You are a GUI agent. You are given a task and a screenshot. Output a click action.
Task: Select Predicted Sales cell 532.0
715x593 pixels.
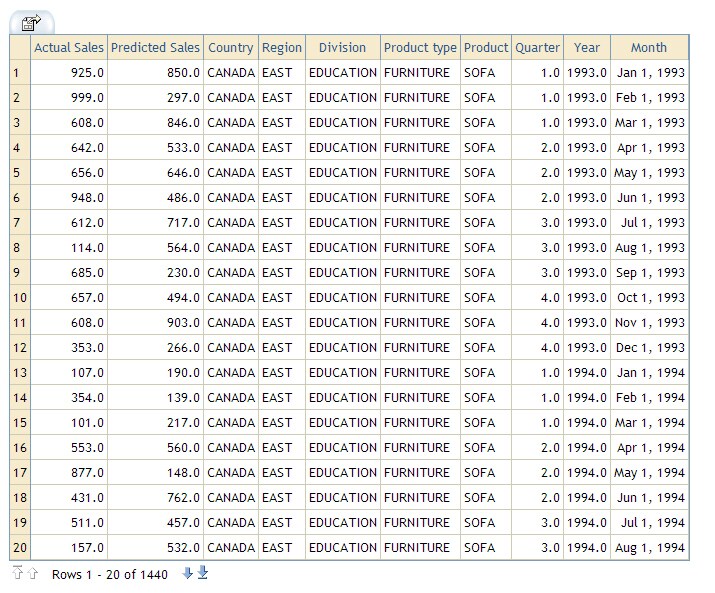(x=155, y=547)
